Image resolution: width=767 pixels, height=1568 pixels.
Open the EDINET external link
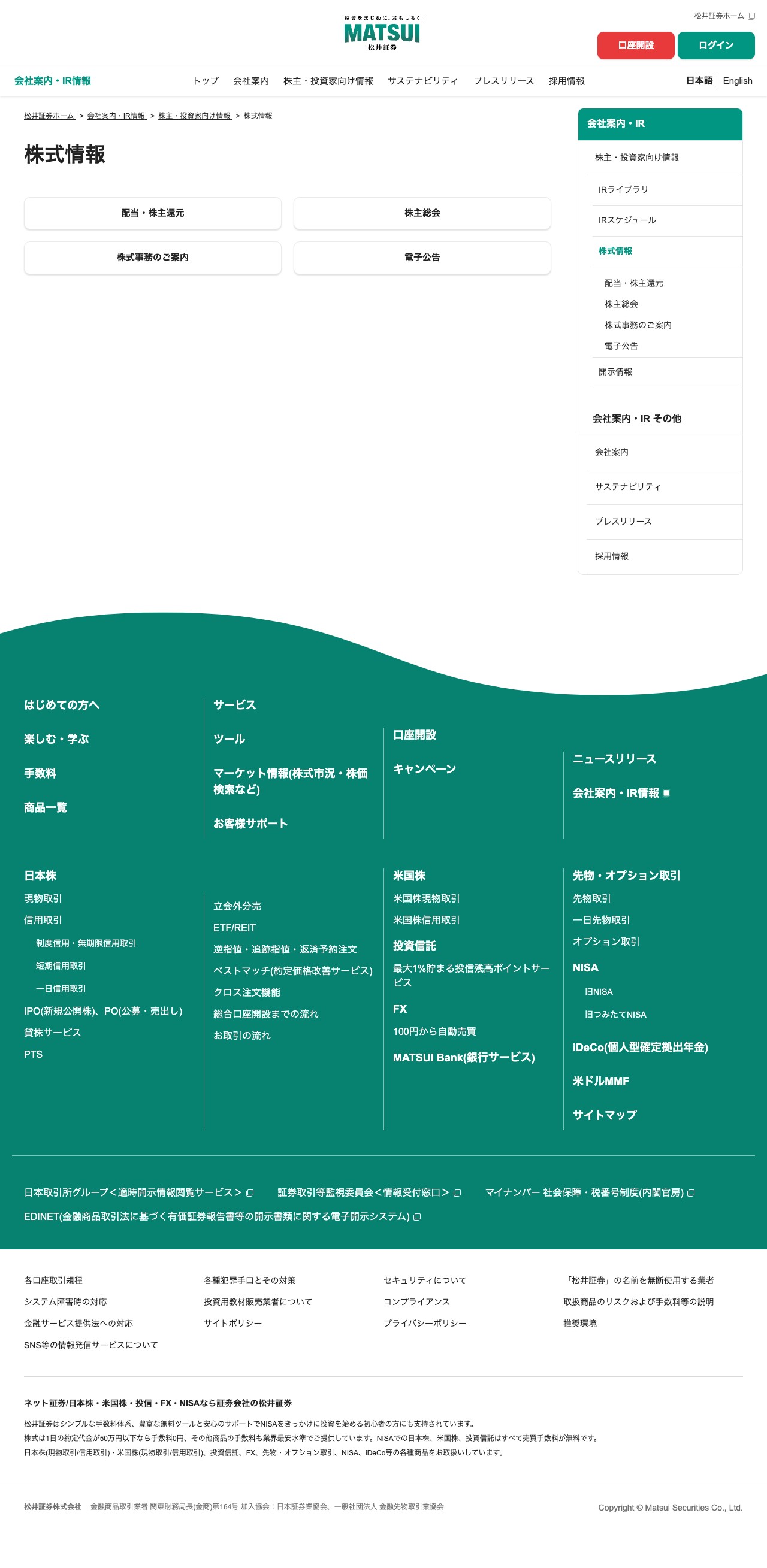222,1216
